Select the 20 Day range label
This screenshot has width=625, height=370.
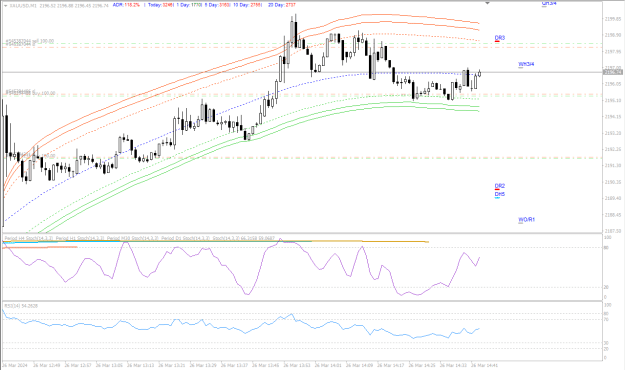(x=282, y=5)
